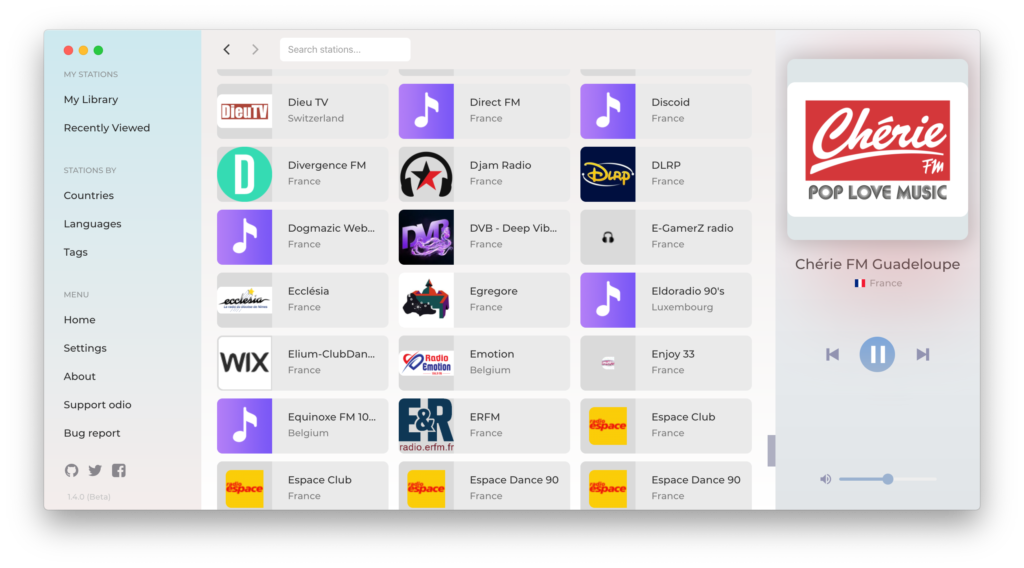
Task: Select the Enjoy 33 station name
Action: (673, 354)
